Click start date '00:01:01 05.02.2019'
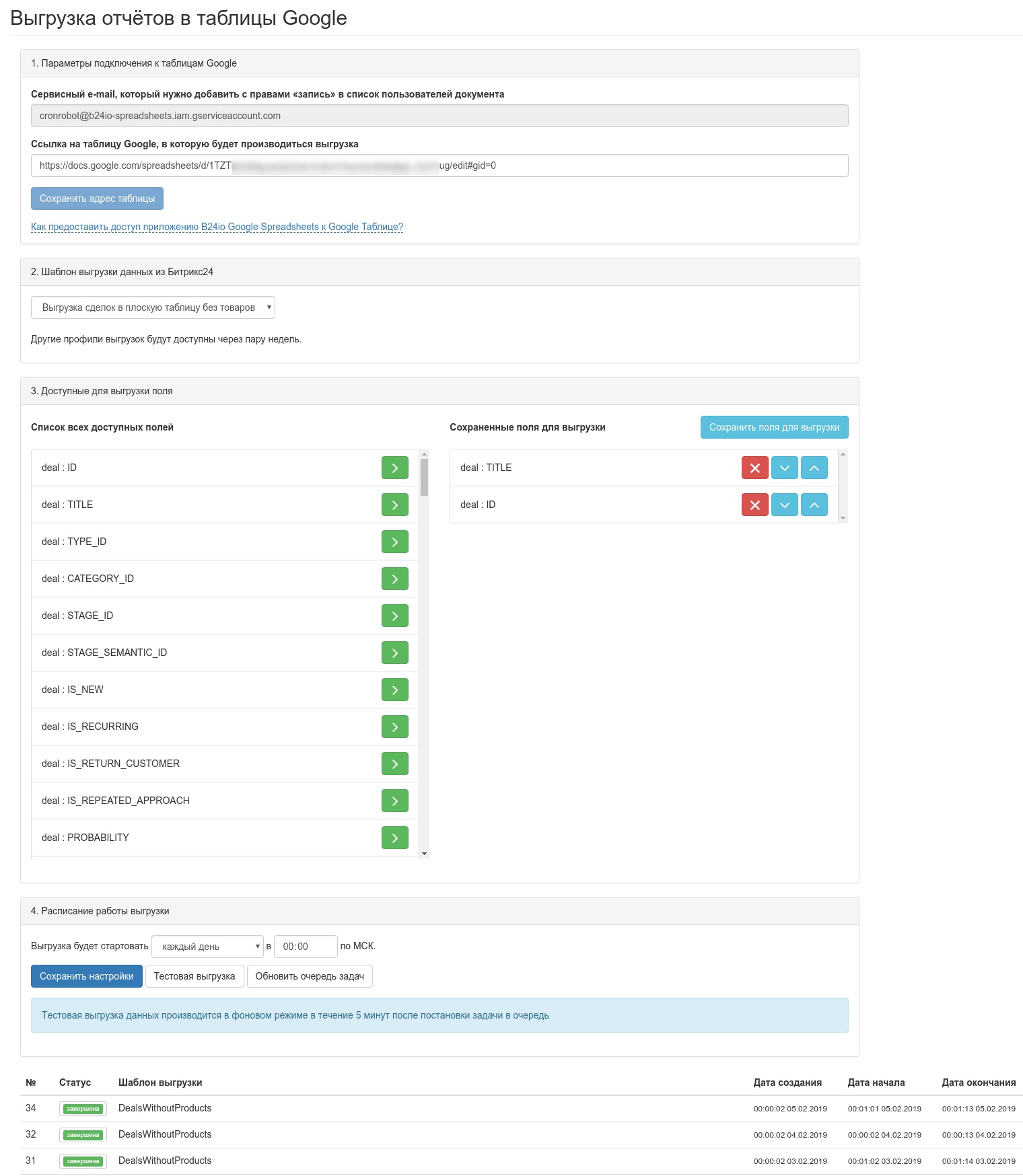The width and height of the screenshot is (1023, 1176). click(884, 1109)
